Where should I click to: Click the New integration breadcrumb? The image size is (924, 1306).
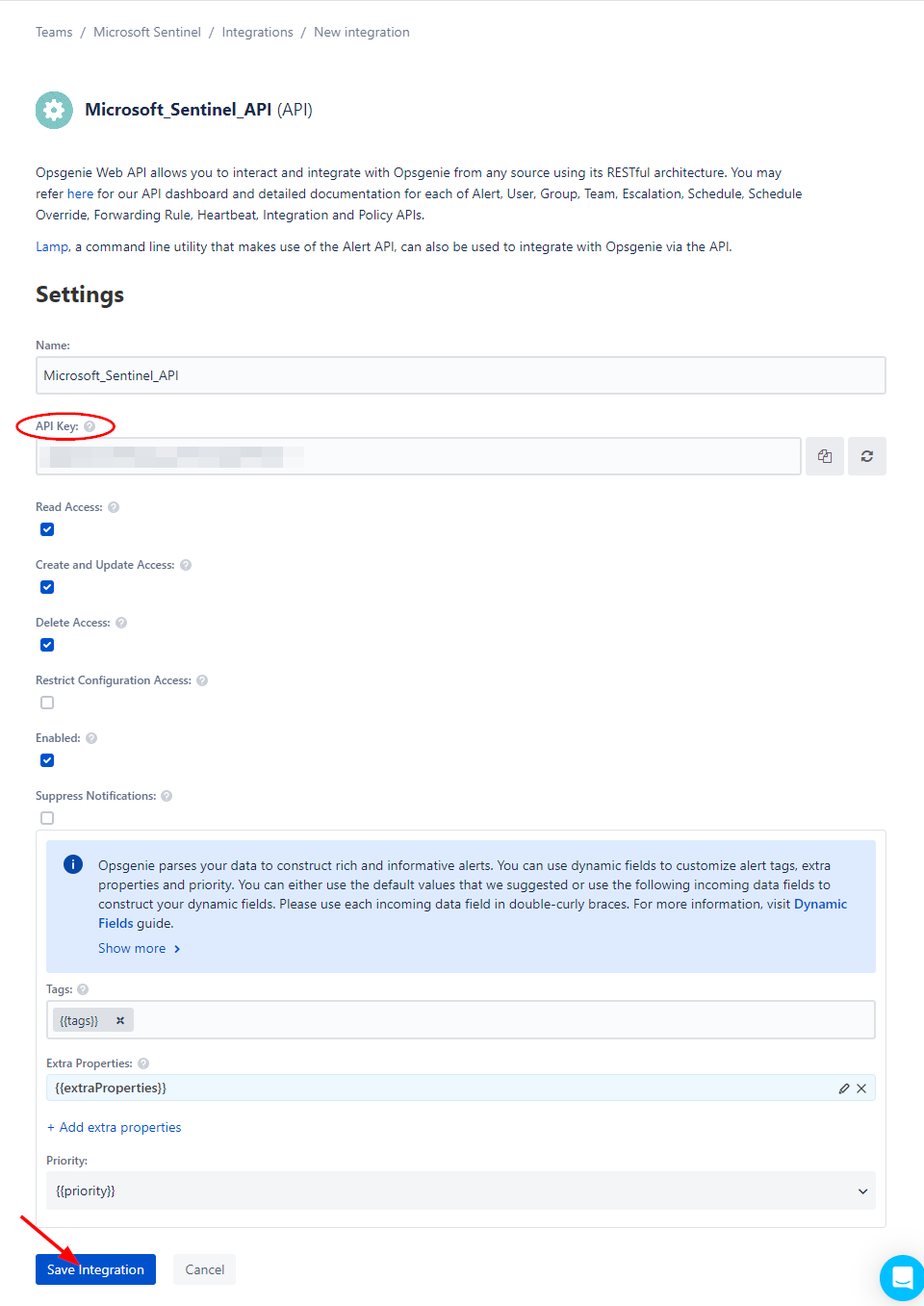point(362,33)
